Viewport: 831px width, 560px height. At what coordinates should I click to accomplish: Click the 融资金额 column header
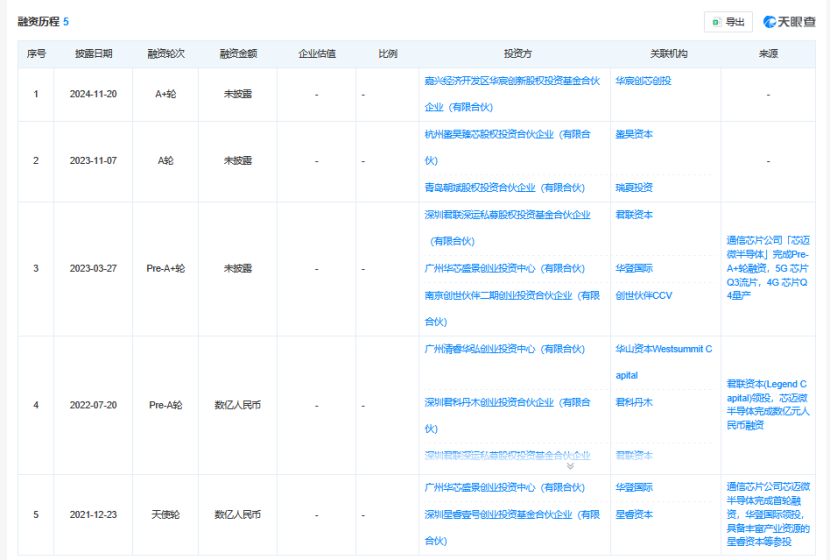(x=238, y=54)
